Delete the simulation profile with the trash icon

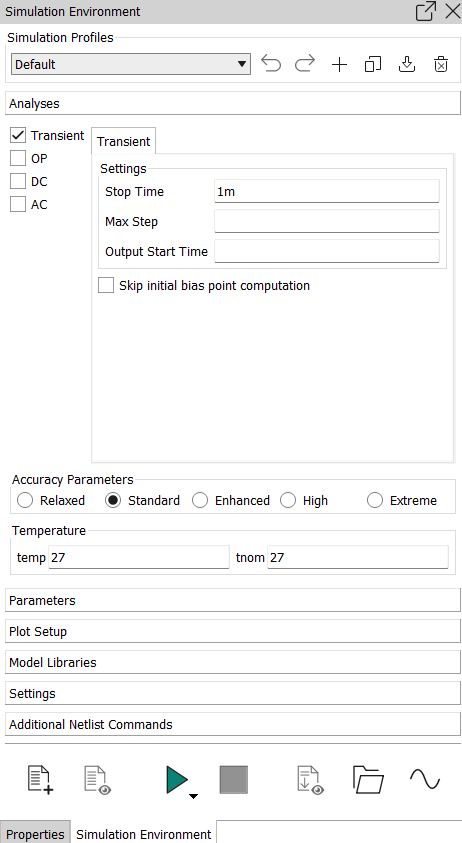click(x=441, y=65)
